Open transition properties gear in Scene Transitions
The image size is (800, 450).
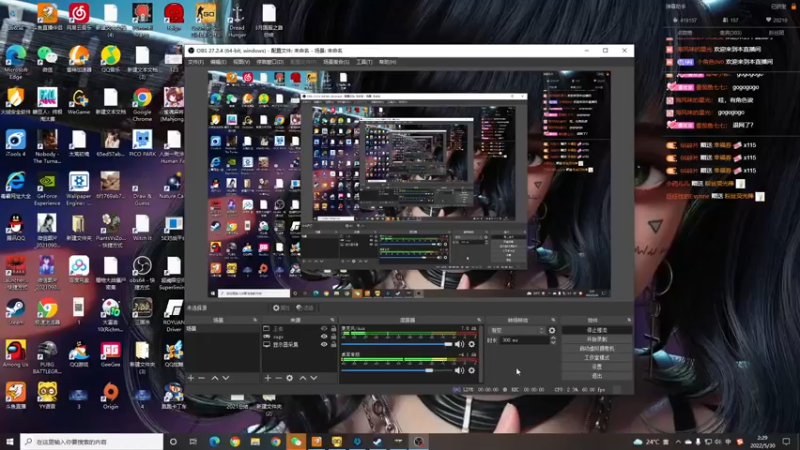coord(552,331)
